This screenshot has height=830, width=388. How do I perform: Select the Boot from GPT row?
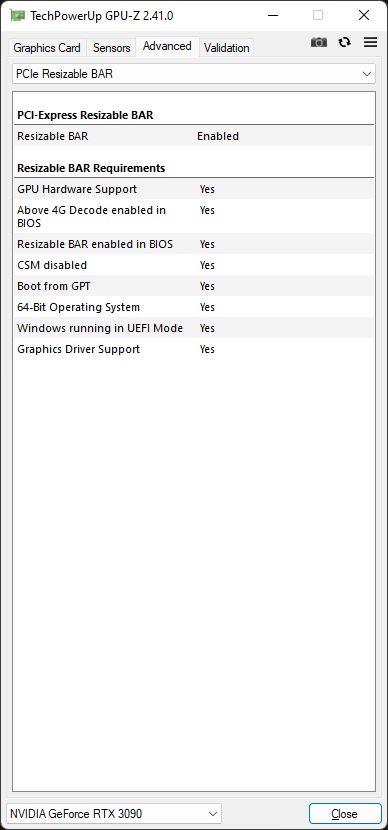[194, 286]
